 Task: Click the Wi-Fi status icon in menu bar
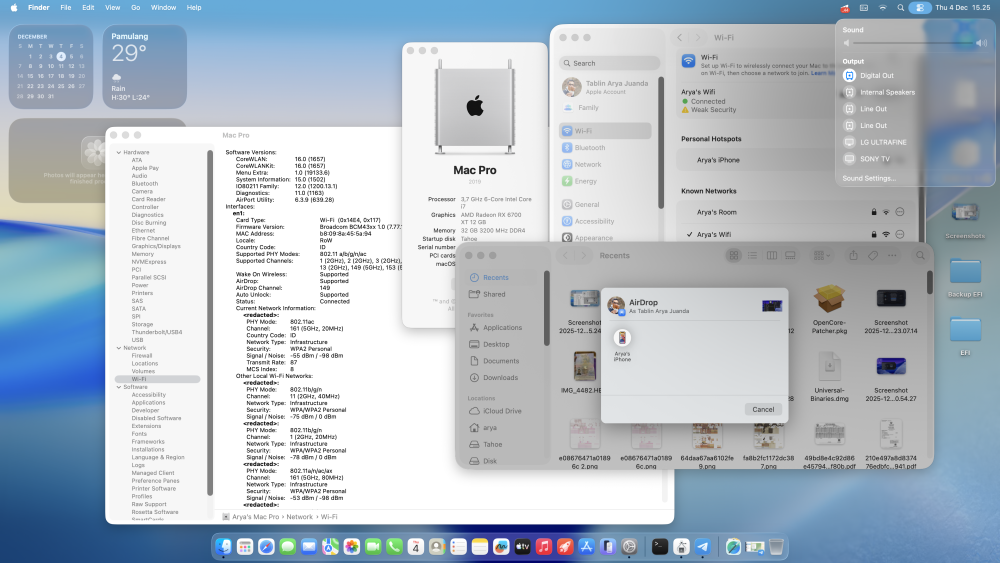[883, 8]
